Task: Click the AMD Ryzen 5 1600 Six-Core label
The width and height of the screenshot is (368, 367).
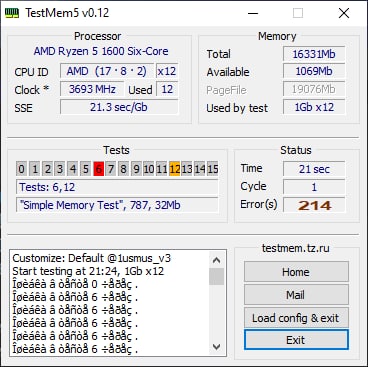Action: tap(101, 51)
